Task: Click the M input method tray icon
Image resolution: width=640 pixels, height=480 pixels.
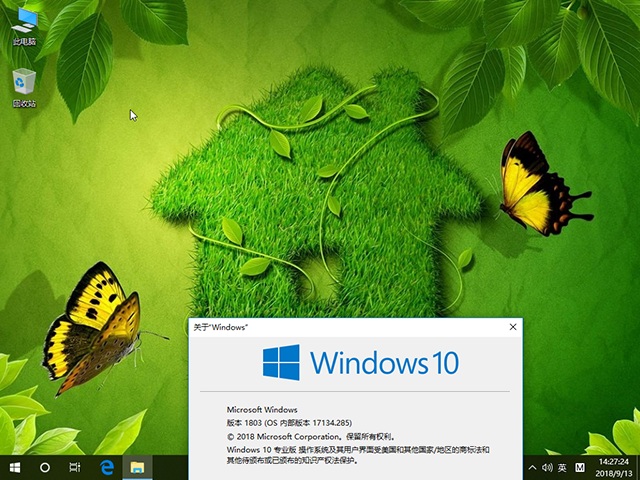Action: tap(580, 468)
